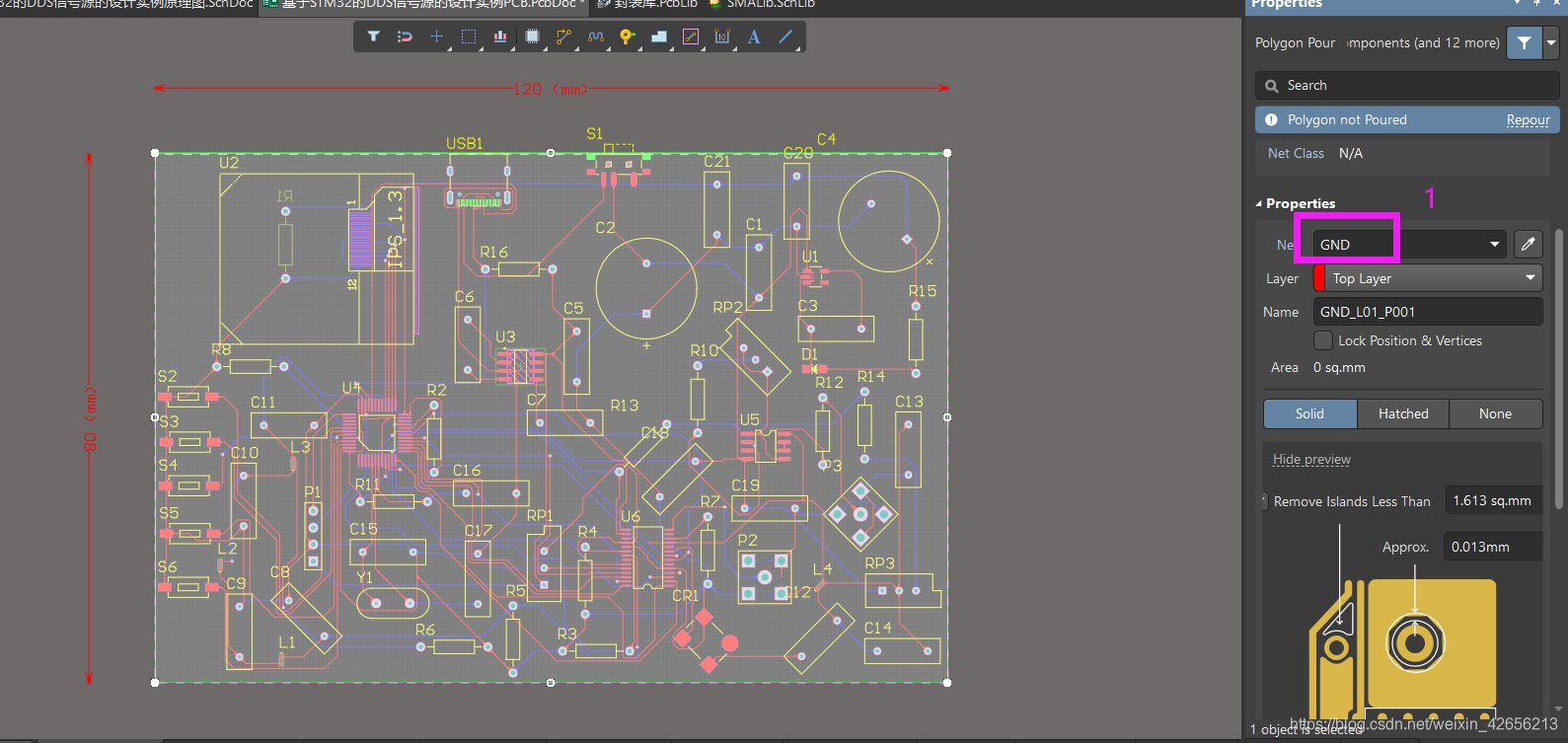Select the length tuning meander tool

[595, 37]
